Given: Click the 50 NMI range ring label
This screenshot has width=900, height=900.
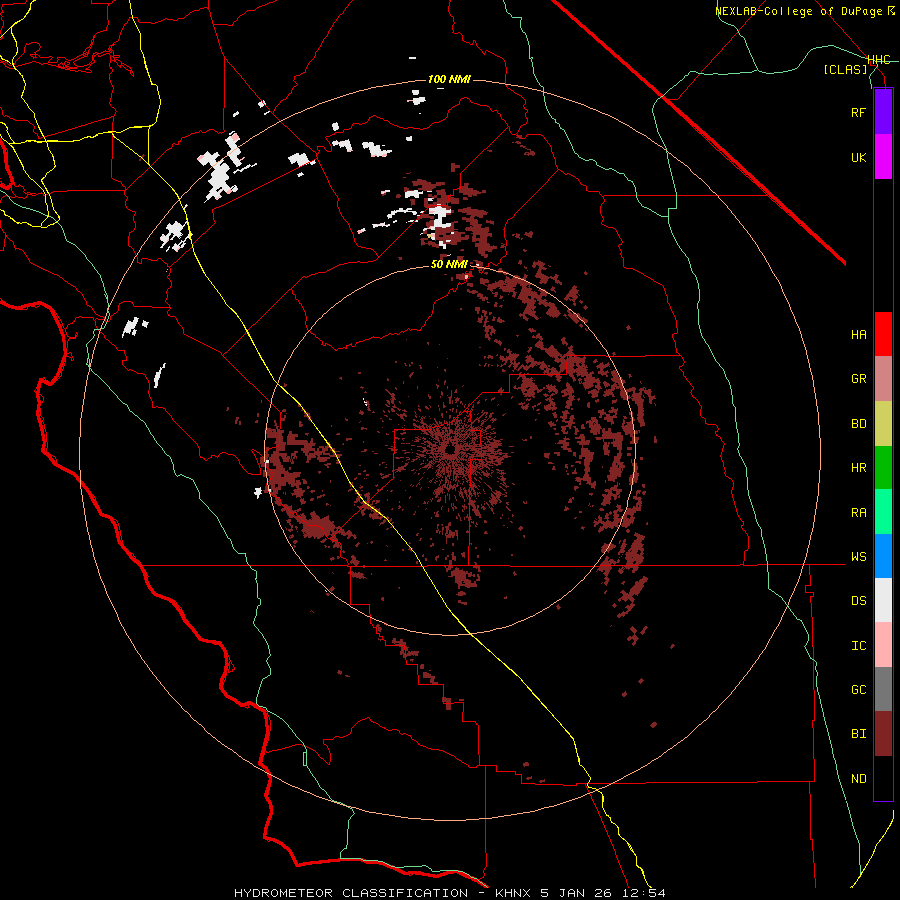Looking at the screenshot, I should tap(449, 264).
